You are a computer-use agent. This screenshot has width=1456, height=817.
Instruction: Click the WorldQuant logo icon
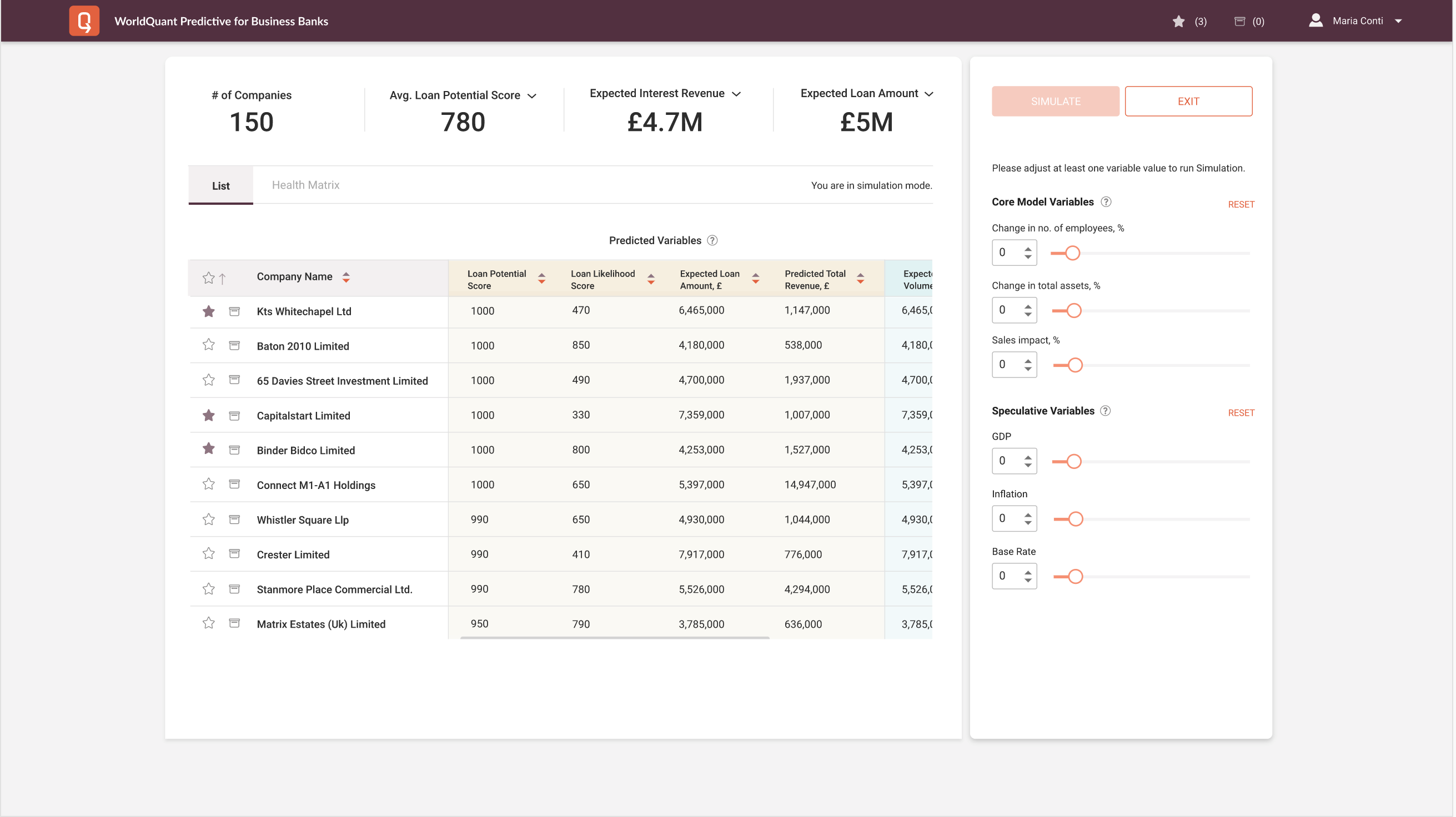(84, 21)
